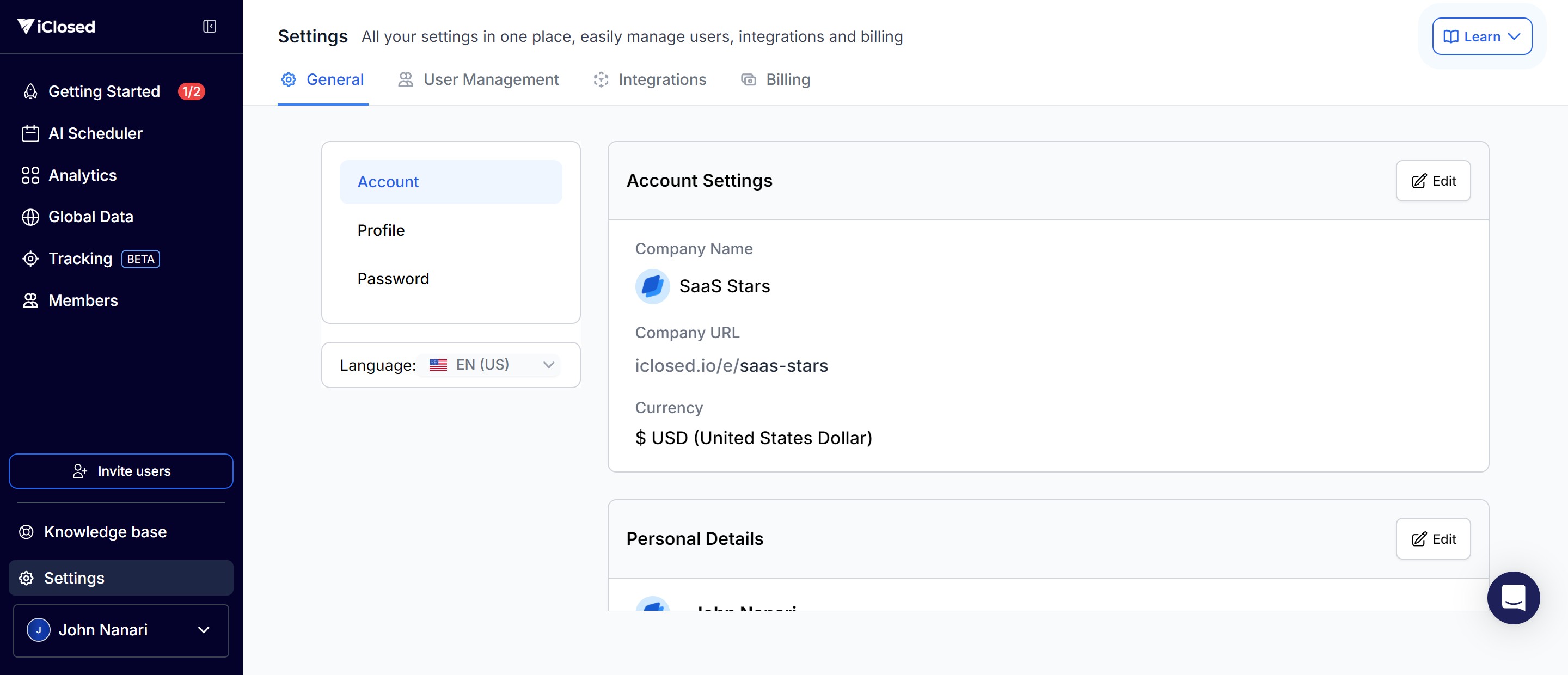Click the Invite users button

[x=120, y=471]
